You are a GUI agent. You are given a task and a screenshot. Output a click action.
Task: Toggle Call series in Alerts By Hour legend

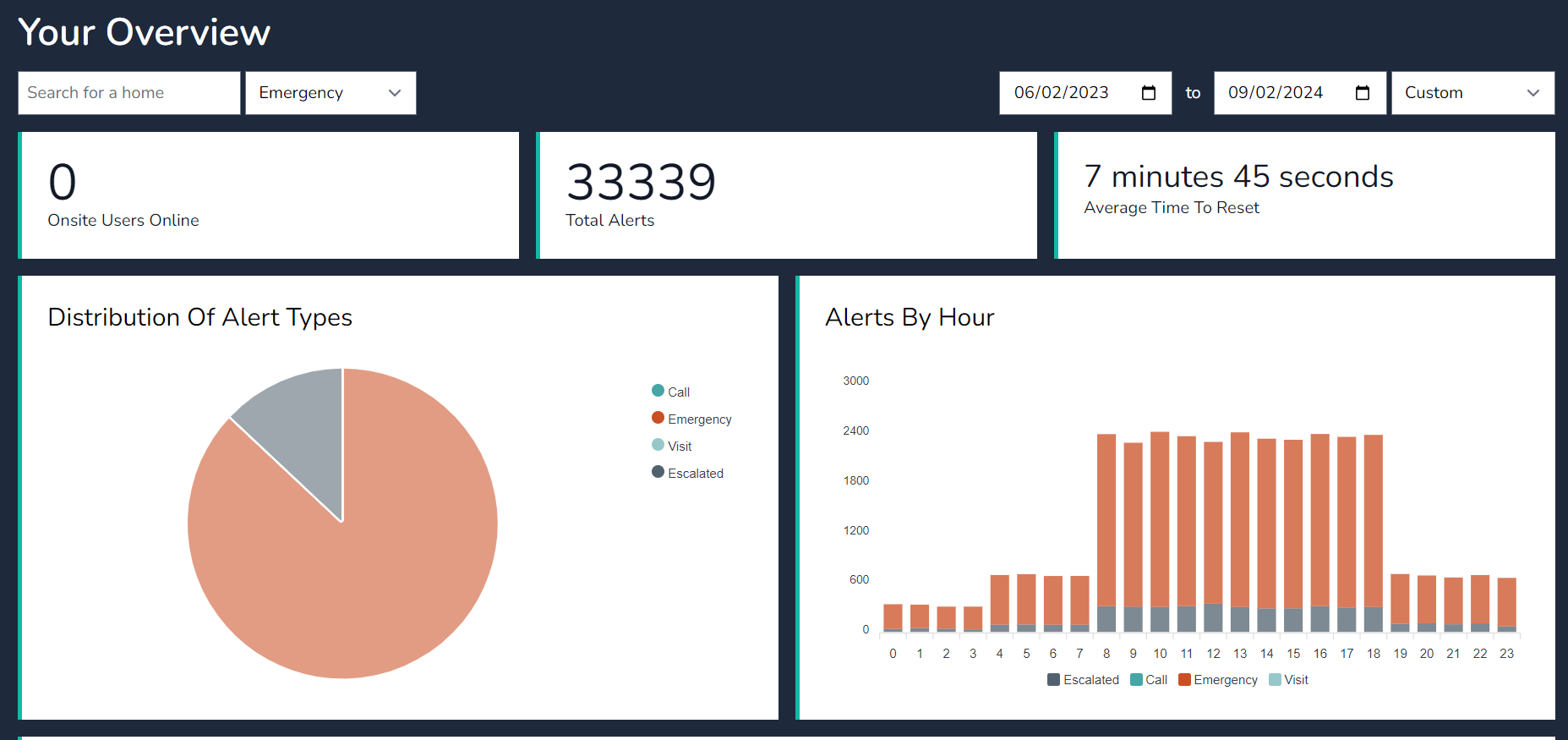pyautogui.click(x=1149, y=680)
